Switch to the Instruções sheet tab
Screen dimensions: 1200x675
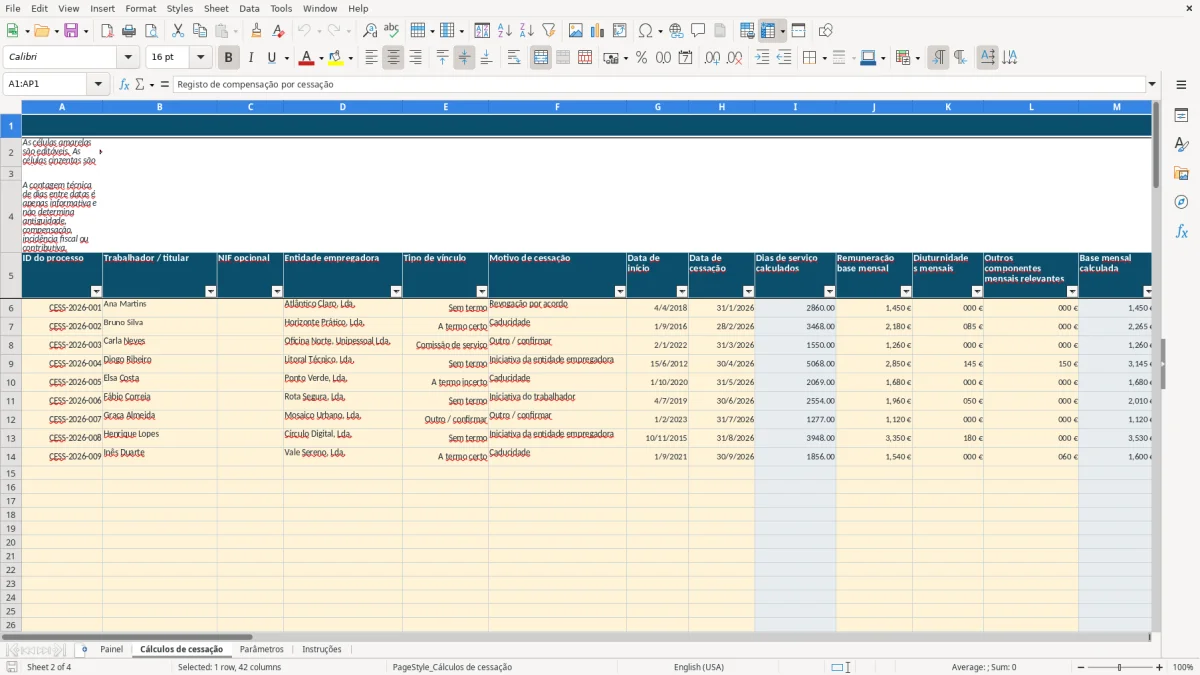322,650
